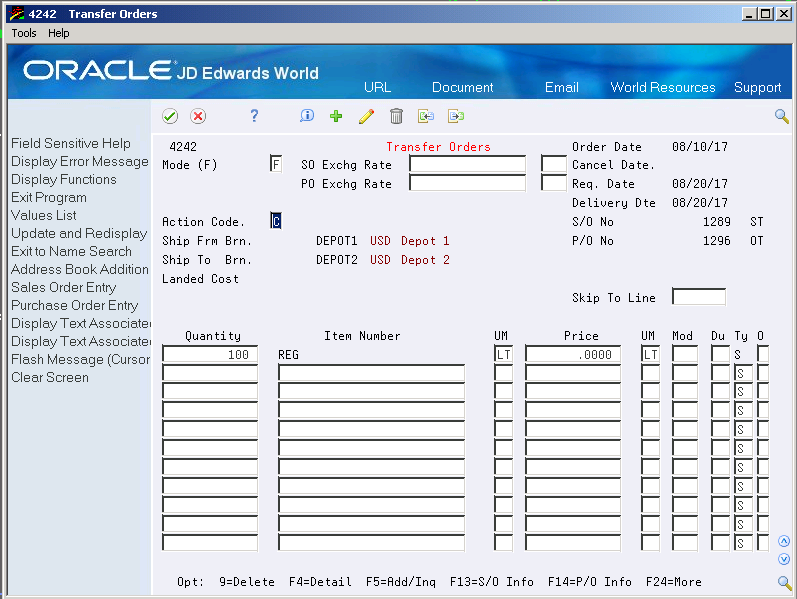
Task: Open Address Book Addition
Action: pyautogui.click(x=80, y=269)
